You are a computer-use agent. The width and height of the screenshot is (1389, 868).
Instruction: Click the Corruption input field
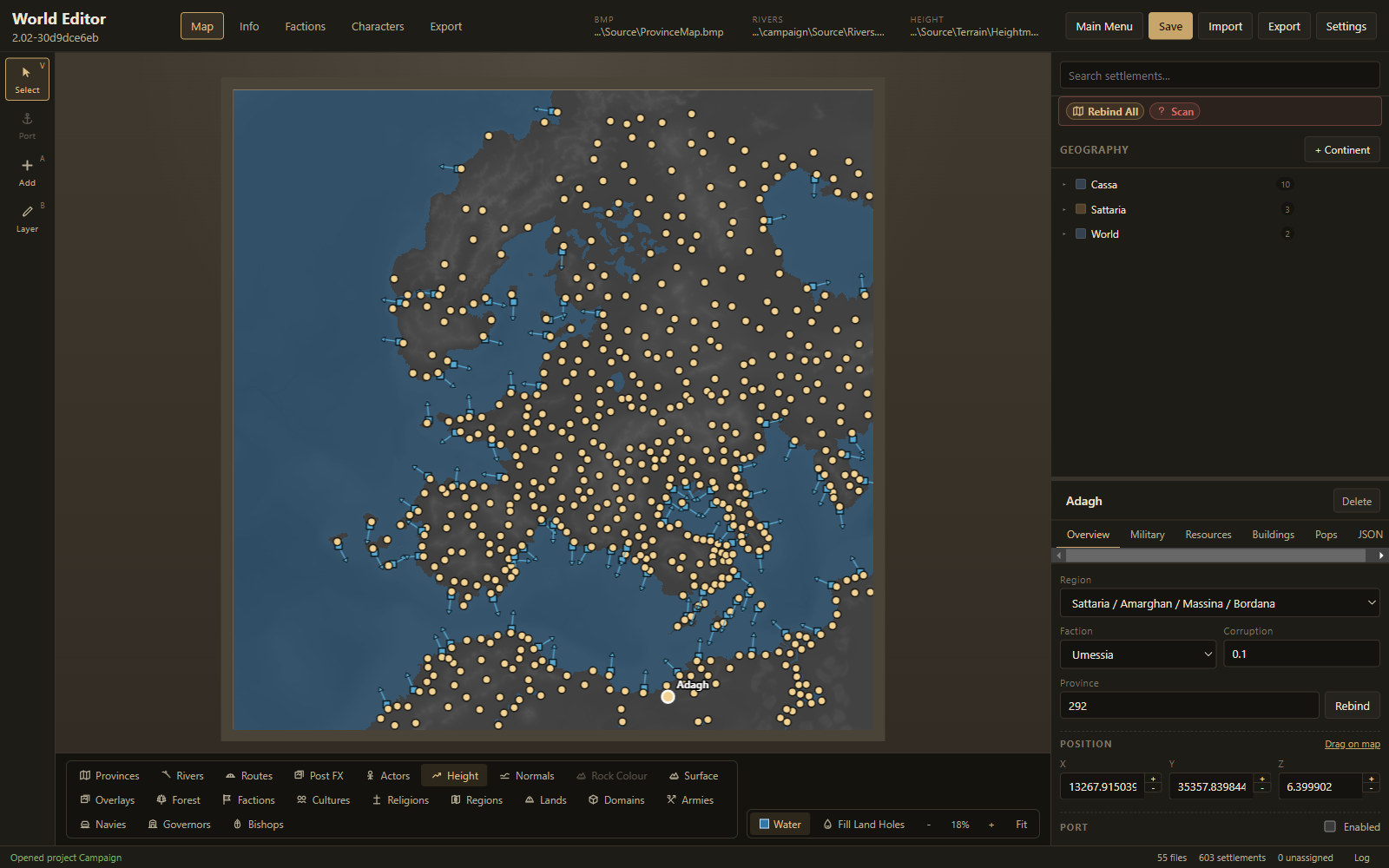1301,654
